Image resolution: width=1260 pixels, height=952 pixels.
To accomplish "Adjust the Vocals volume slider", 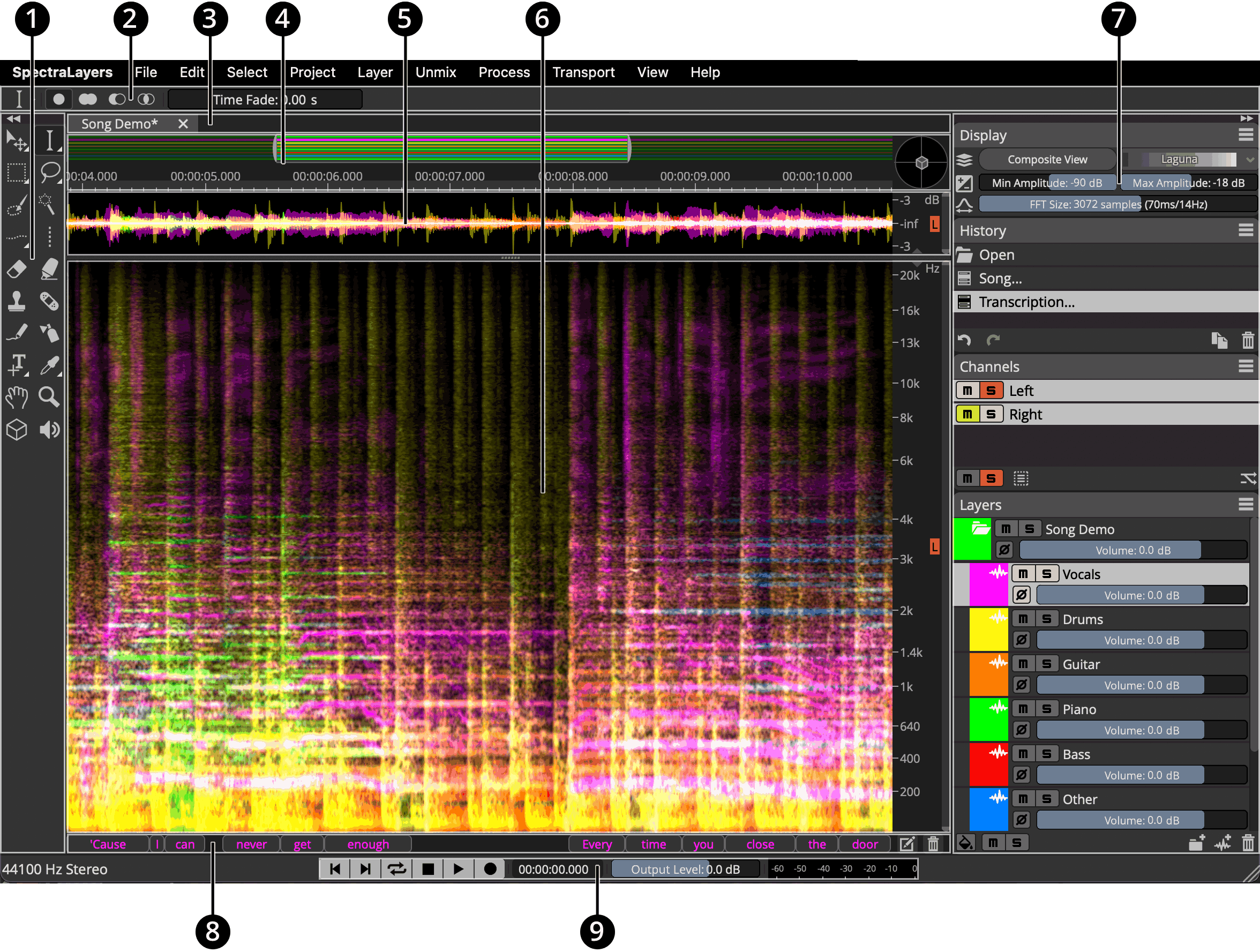I will tap(1141, 595).
